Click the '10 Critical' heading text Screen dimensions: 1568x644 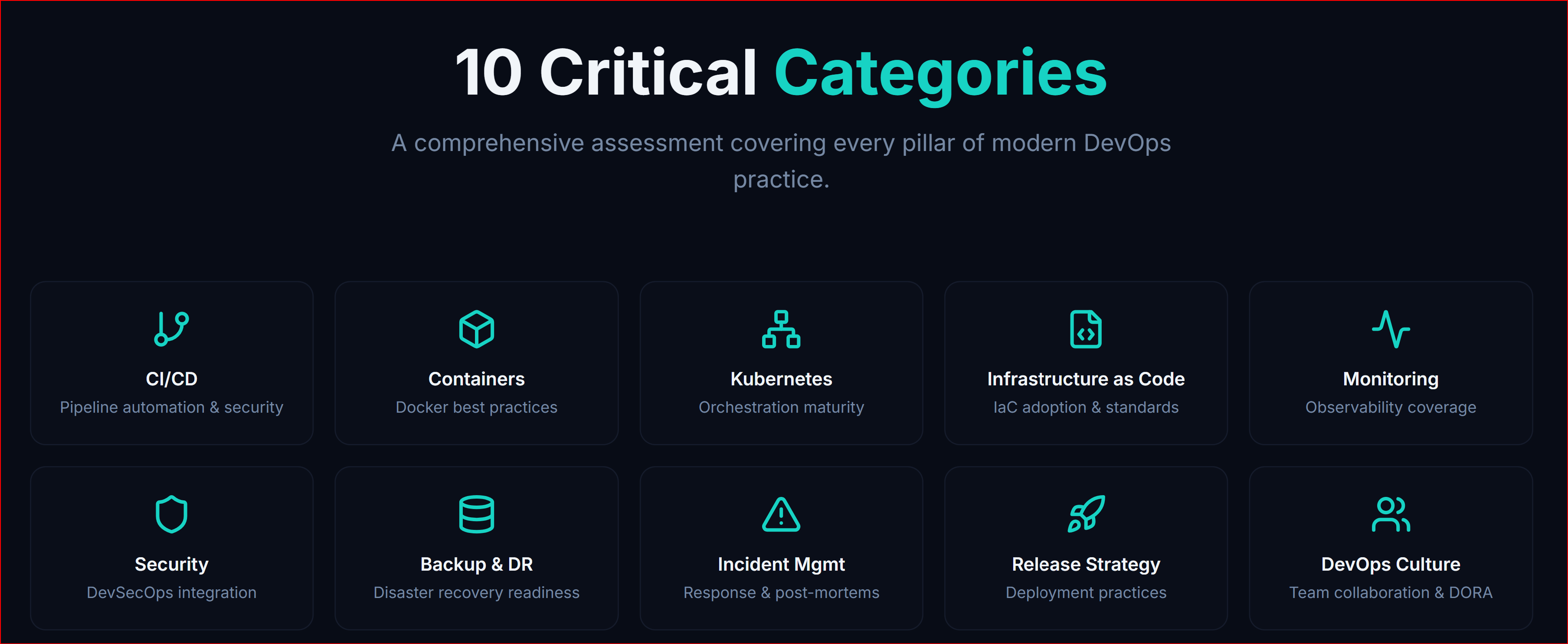pyautogui.click(x=606, y=72)
